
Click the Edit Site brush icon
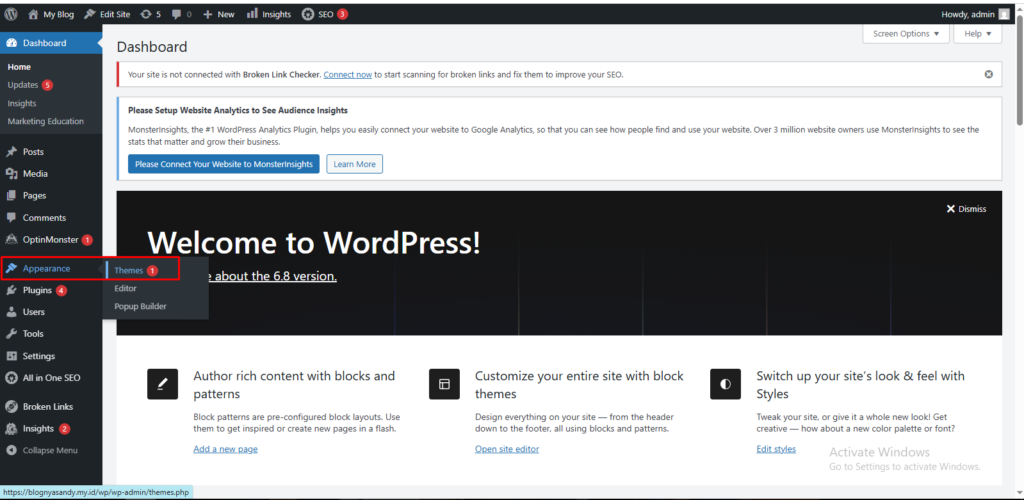[90, 14]
